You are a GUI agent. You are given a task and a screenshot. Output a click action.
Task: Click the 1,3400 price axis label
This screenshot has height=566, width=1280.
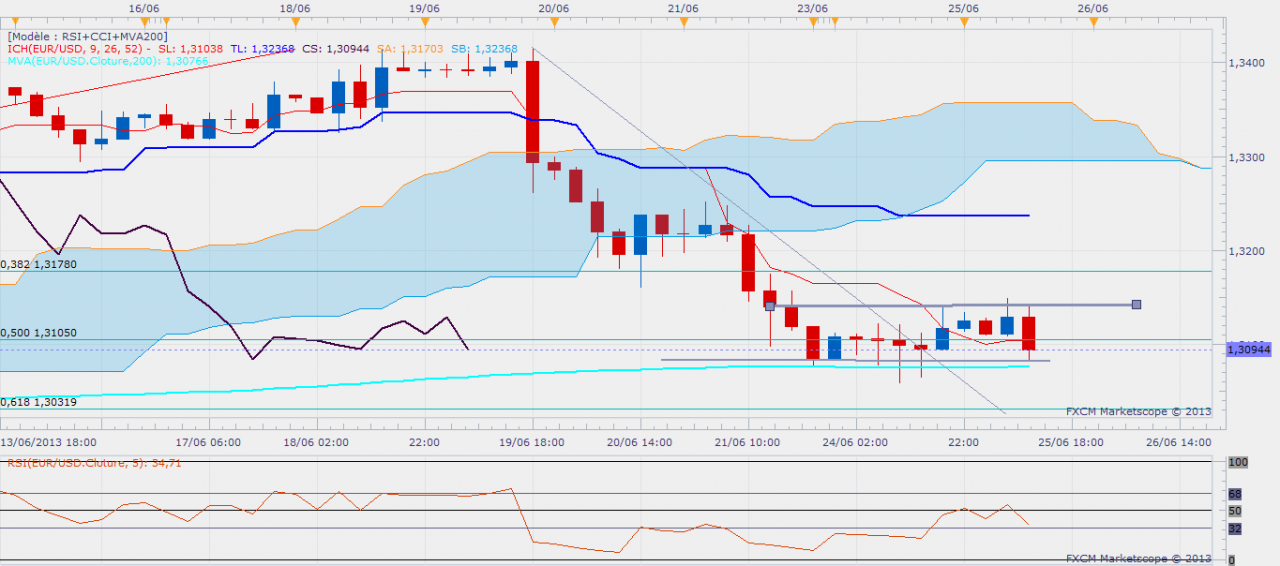click(x=1245, y=63)
